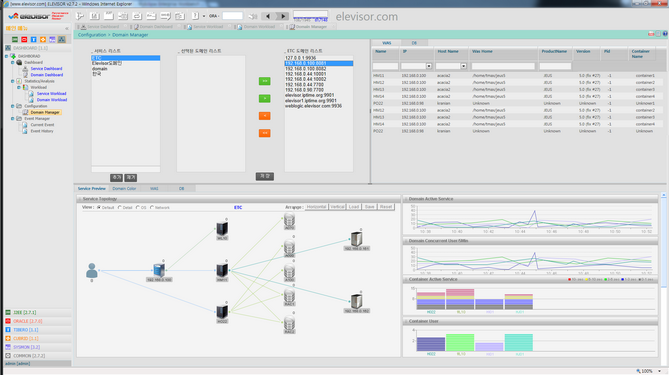Click the next arrow button in the toolbar
Image resolution: width=669 pixels, height=375 pixels.
282,16
